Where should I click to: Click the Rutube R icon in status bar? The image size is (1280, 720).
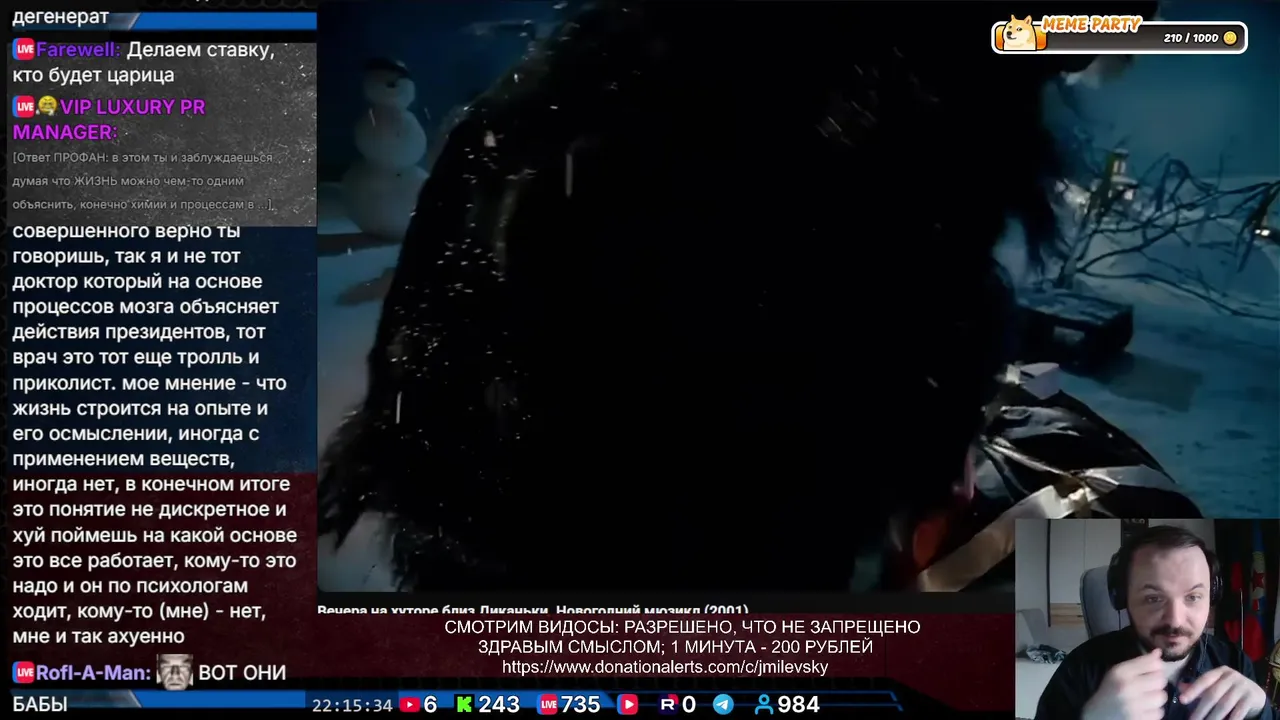667,705
